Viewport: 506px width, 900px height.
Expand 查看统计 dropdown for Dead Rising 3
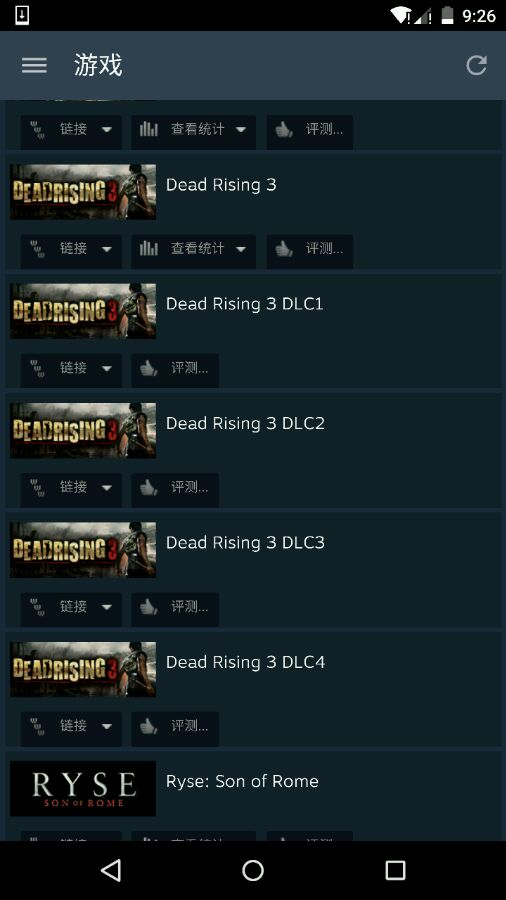click(x=241, y=249)
